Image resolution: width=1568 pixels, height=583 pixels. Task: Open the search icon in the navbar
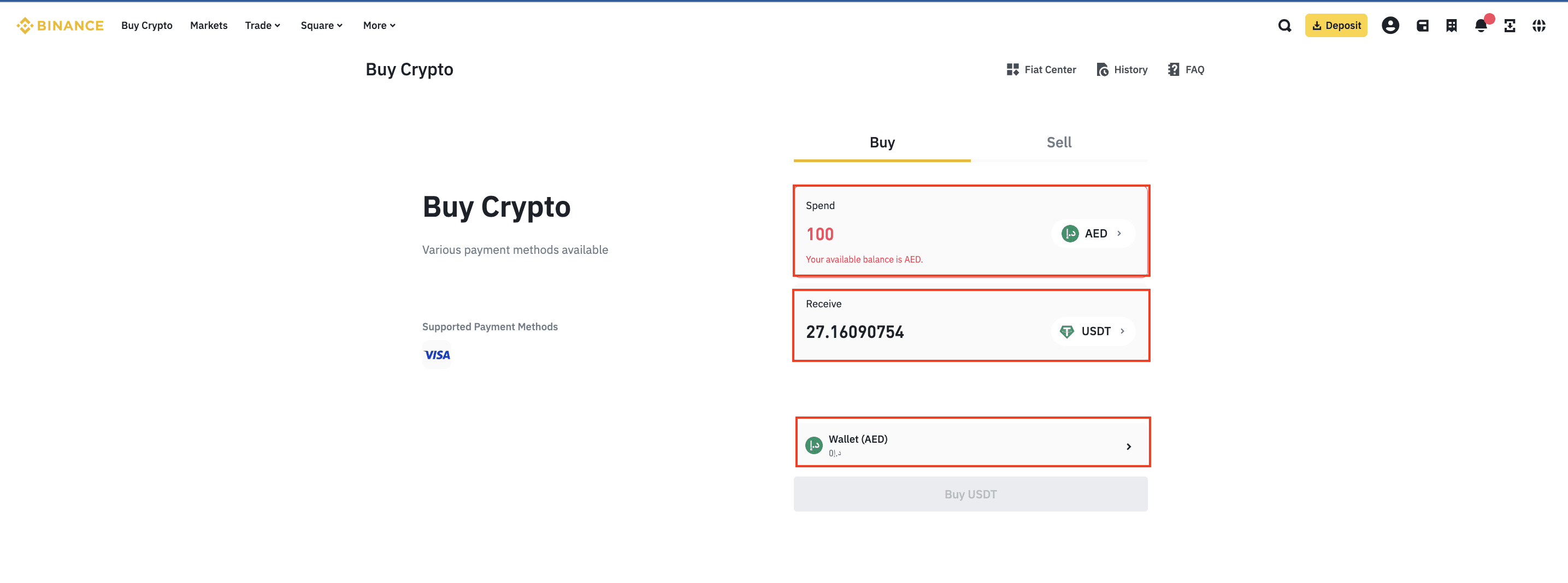1284,26
